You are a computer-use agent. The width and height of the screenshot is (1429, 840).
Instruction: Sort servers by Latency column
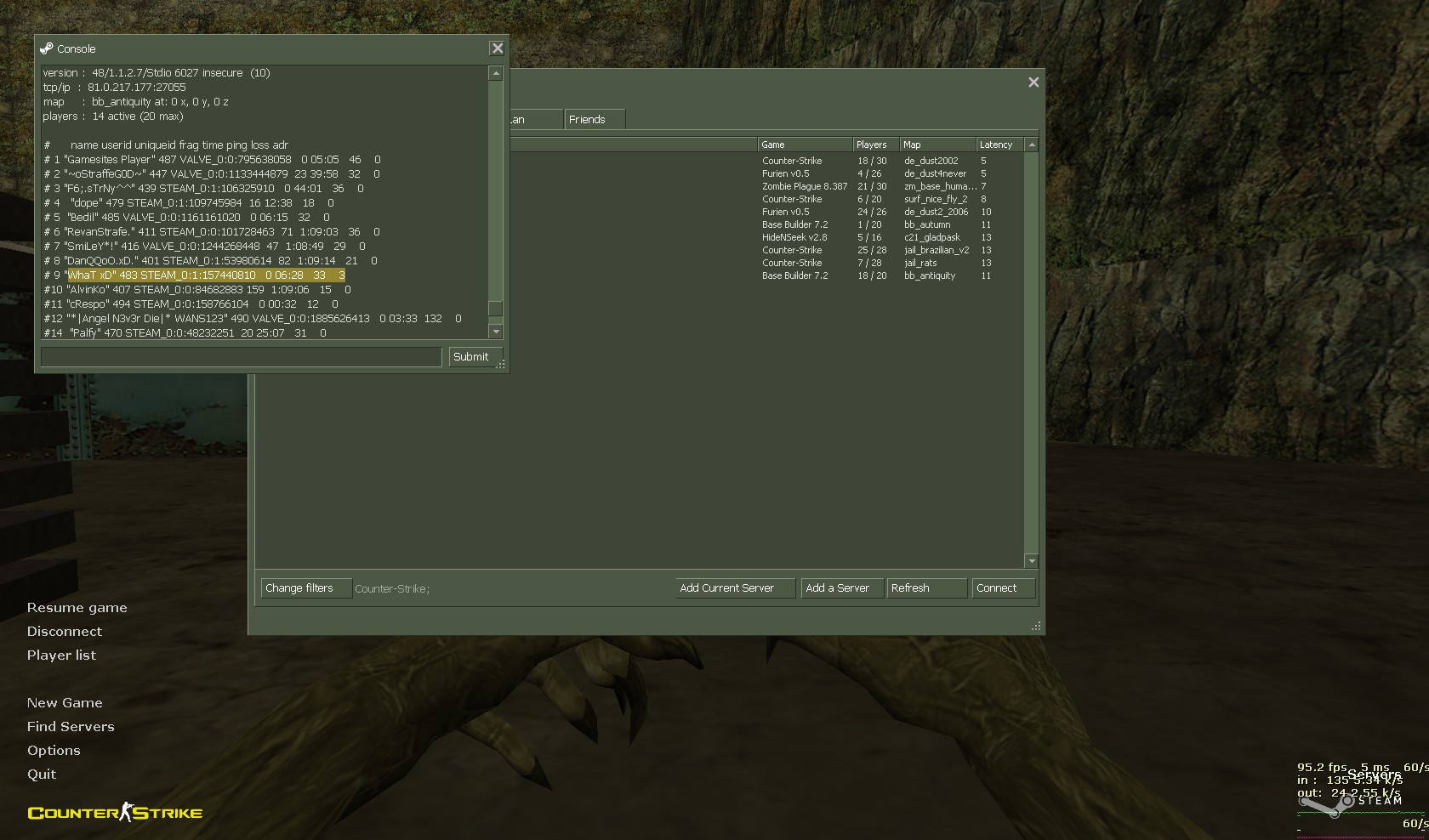(x=999, y=145)
